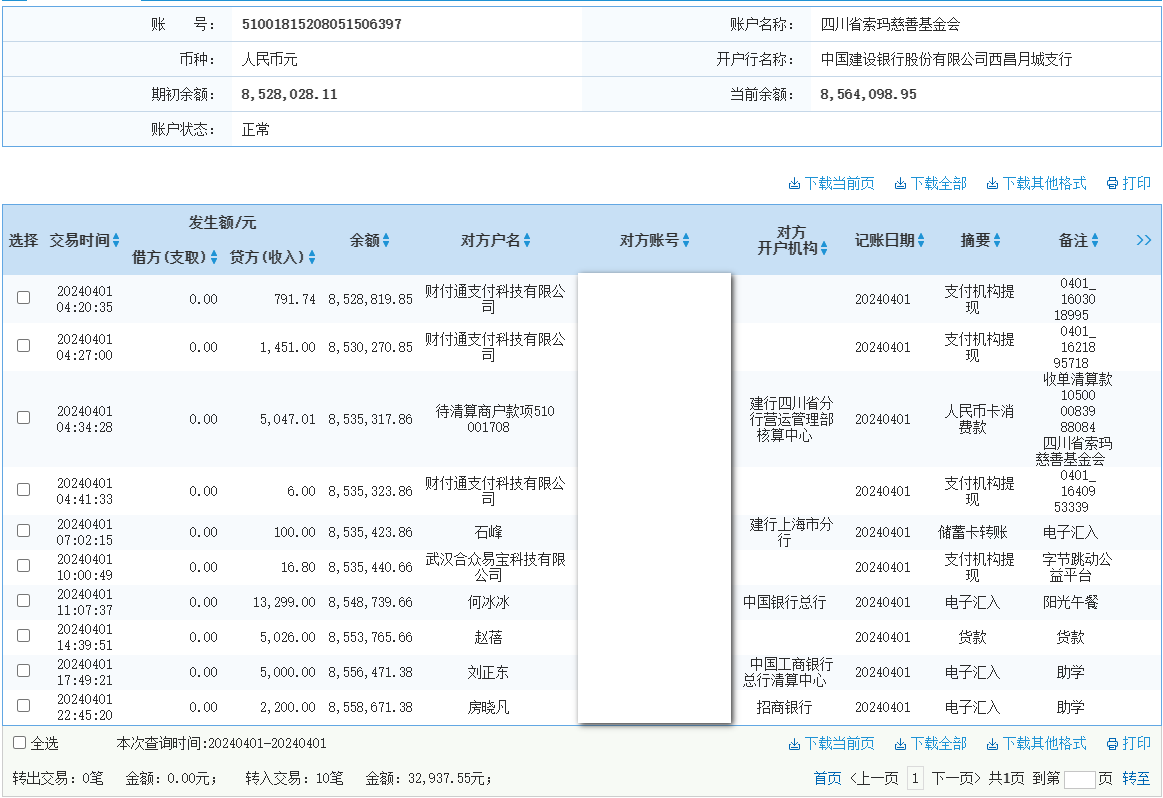This screenshot has width=1163, height=798.
Task: Click 阳光午餐 remark cell
Action: tap(1070, 602)
